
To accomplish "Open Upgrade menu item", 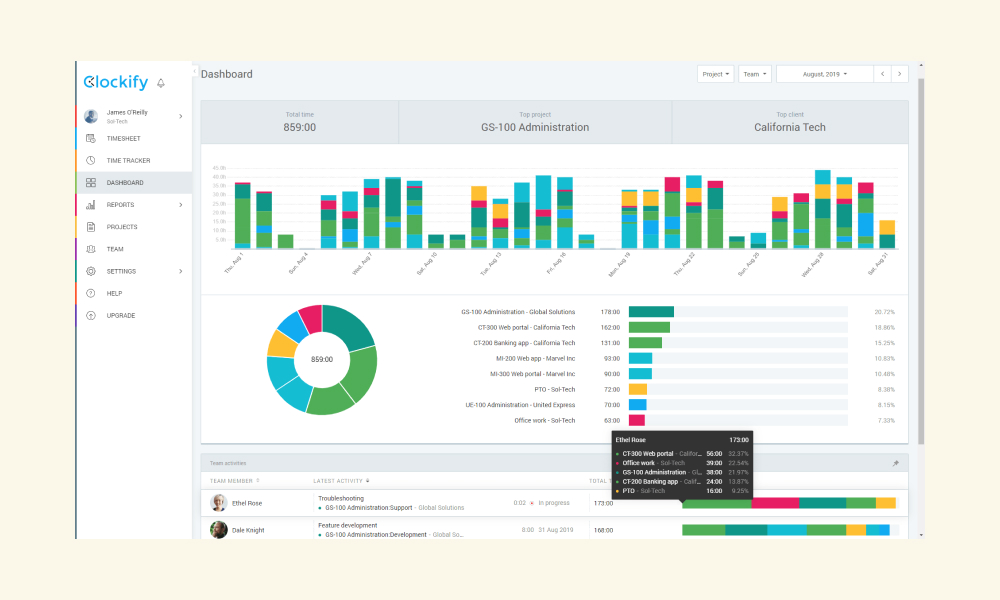I will coord(134,316).
